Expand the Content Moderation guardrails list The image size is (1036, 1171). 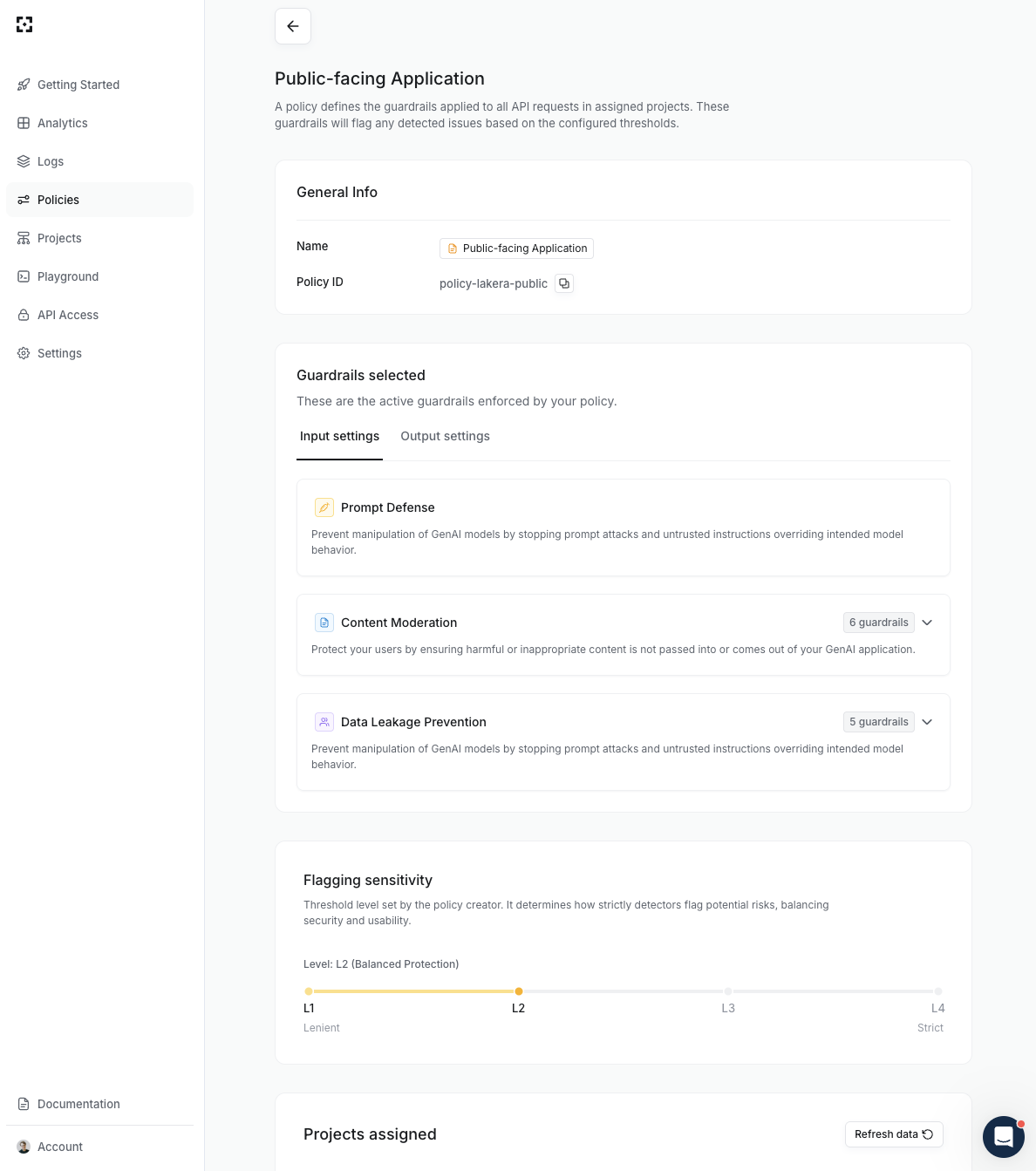[x=927, y=623]
